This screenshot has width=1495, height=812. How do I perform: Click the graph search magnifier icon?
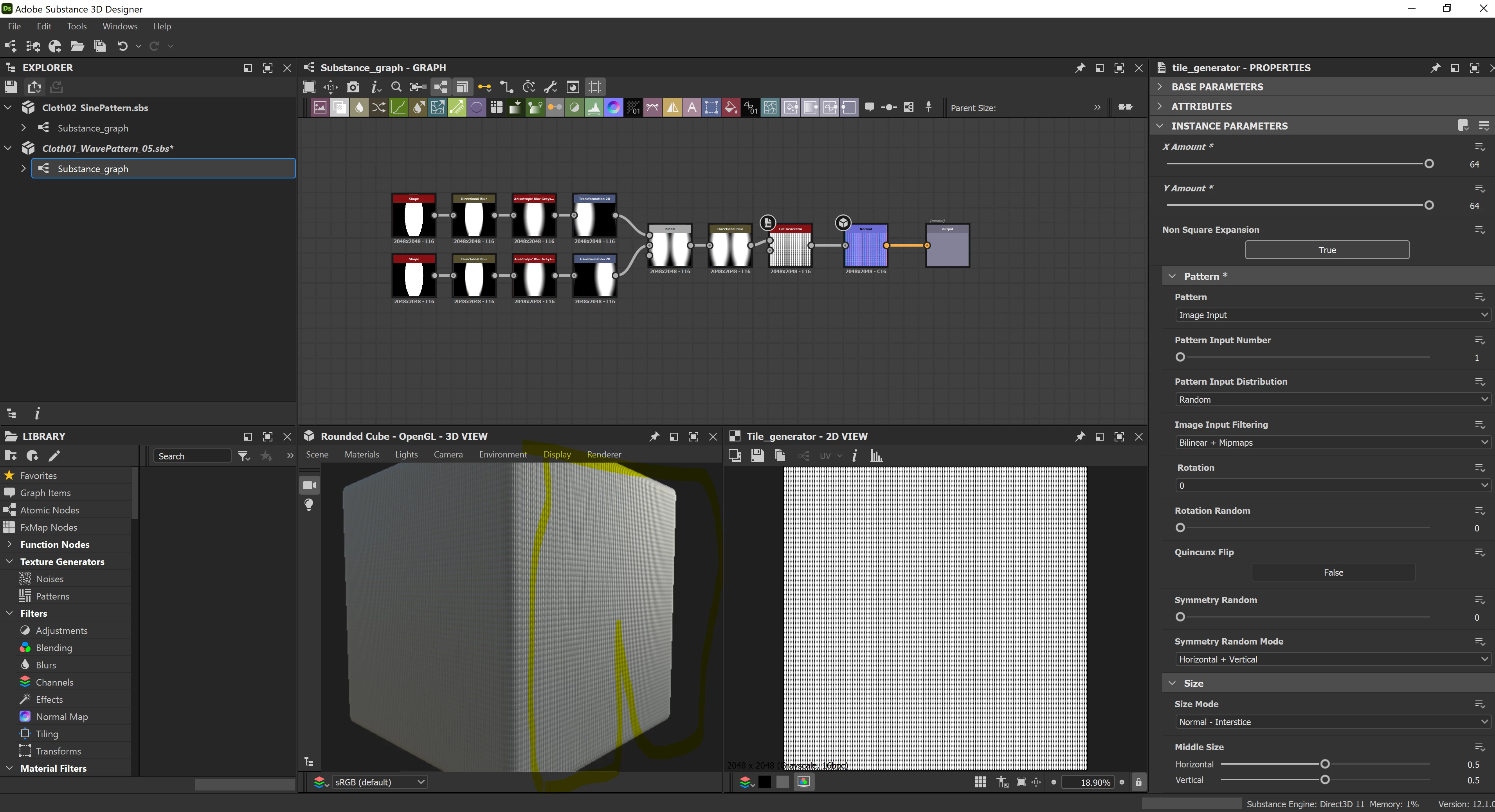click(x=396, y=87)
